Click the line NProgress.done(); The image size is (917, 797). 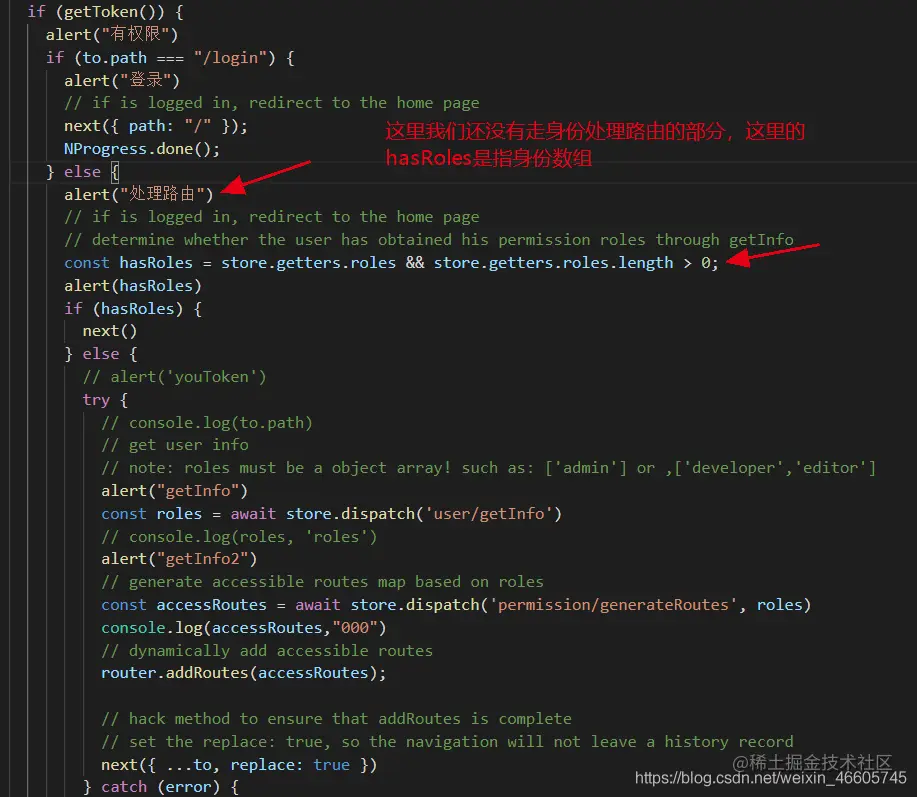pos(142,149)
